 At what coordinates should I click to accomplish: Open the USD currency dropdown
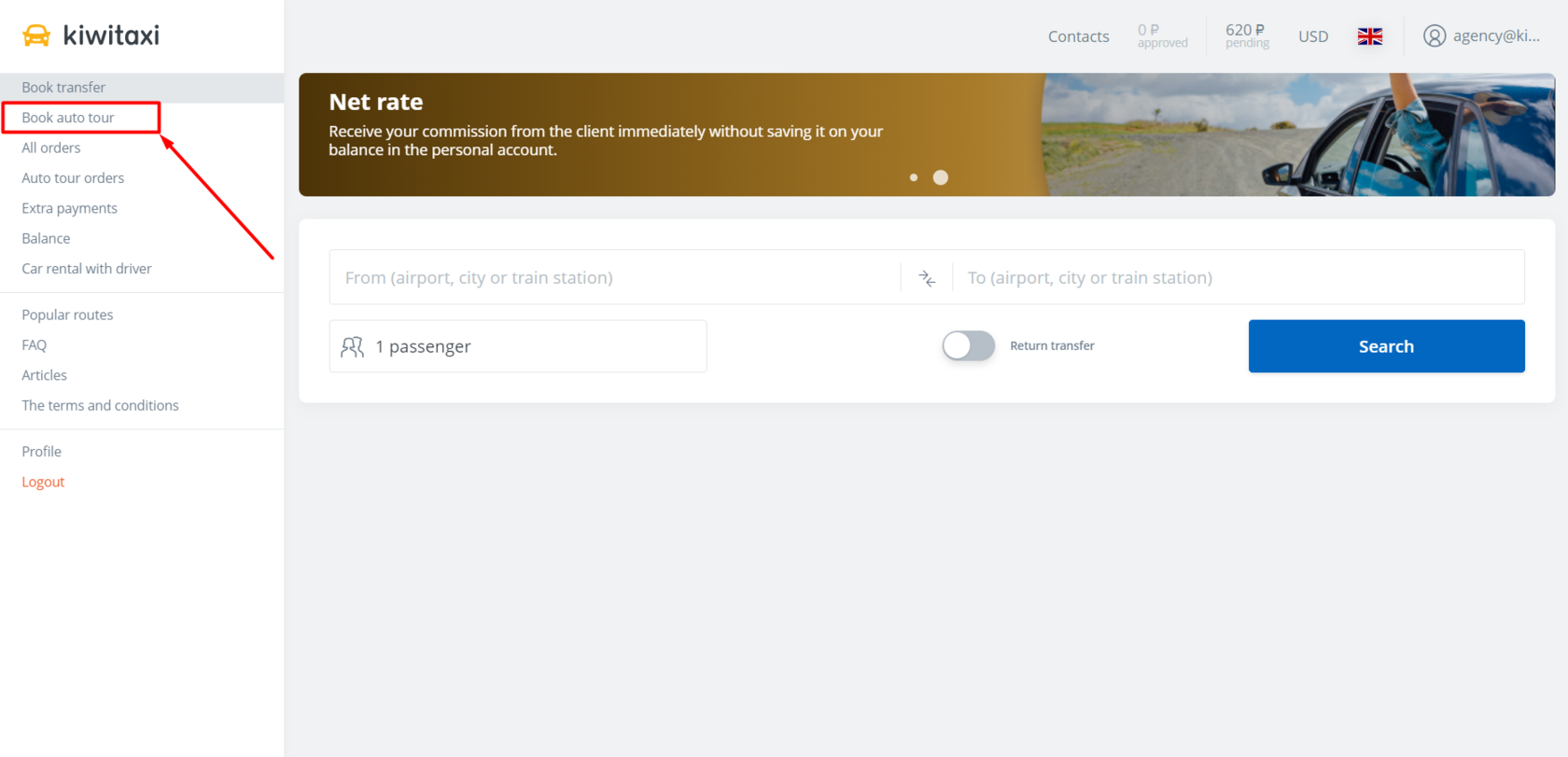pos(1312,36)
